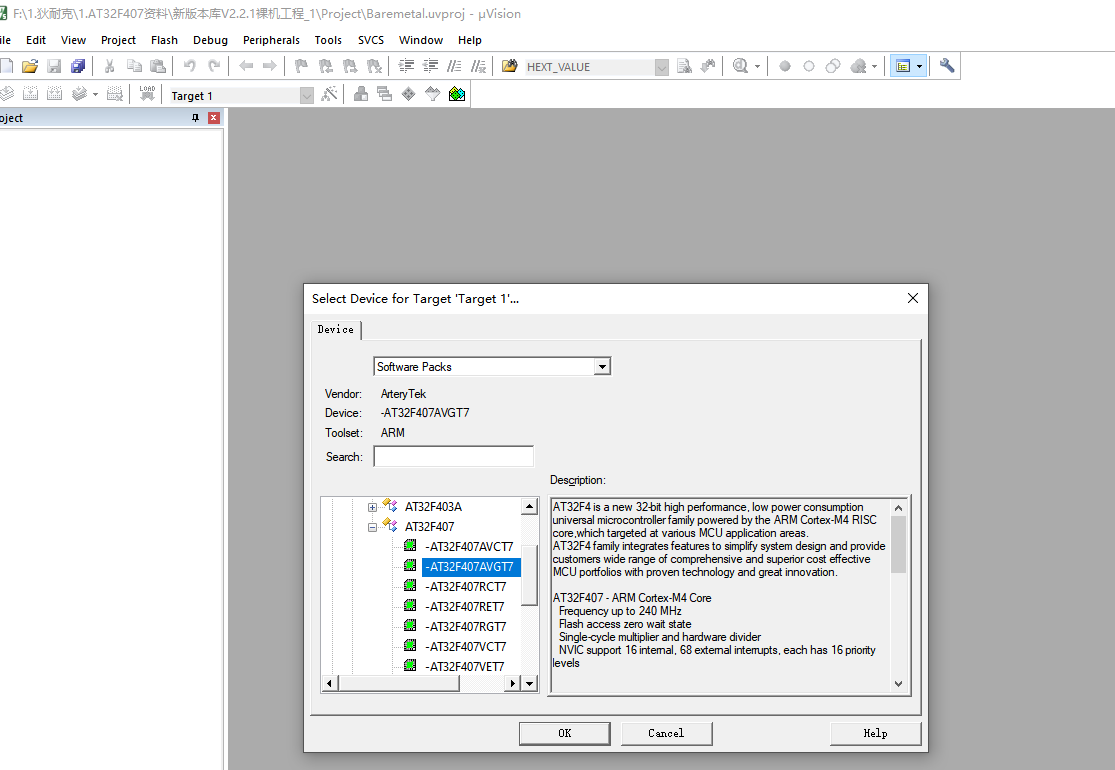This screenshot has width=1115, height=770.
Task: Click the OK button
Action: [565, 734]
